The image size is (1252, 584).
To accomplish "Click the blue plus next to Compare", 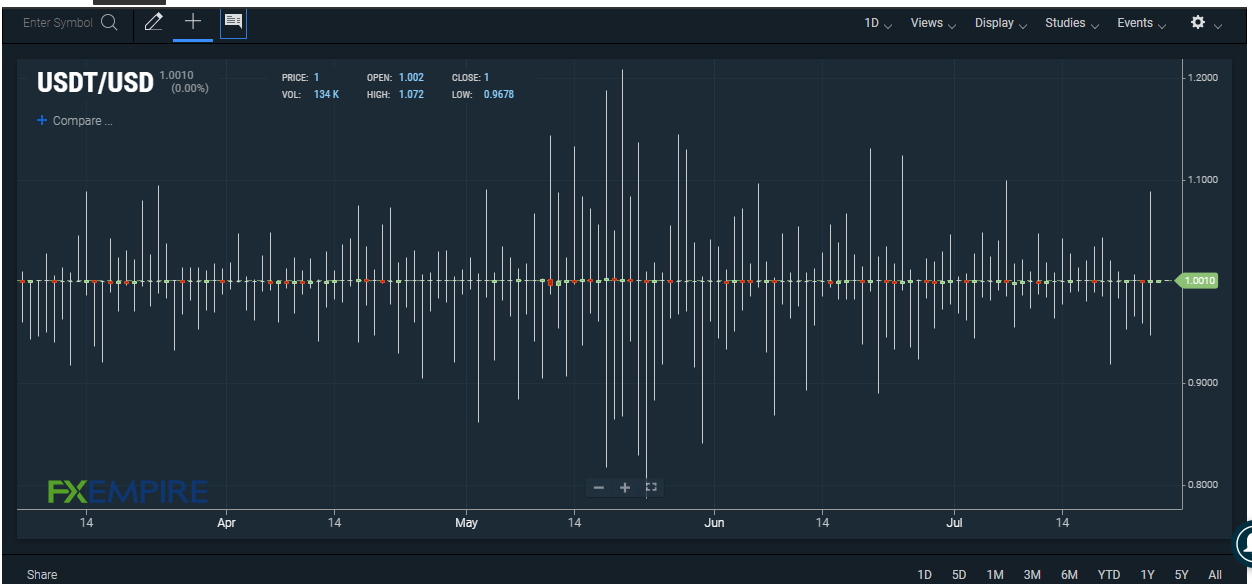I will pos(42,120).
